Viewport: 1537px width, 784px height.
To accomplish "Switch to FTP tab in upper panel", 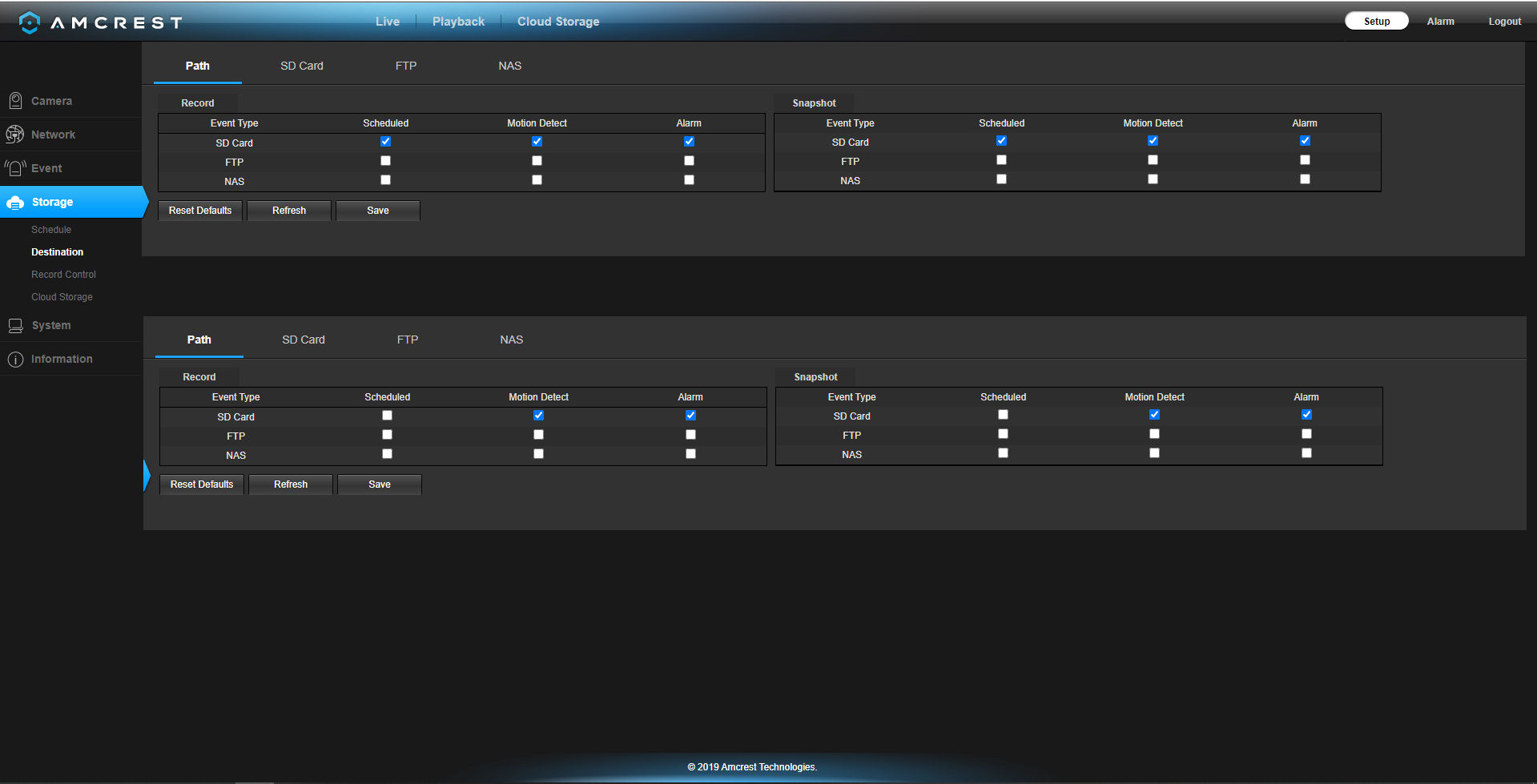I will click(406, 66).
